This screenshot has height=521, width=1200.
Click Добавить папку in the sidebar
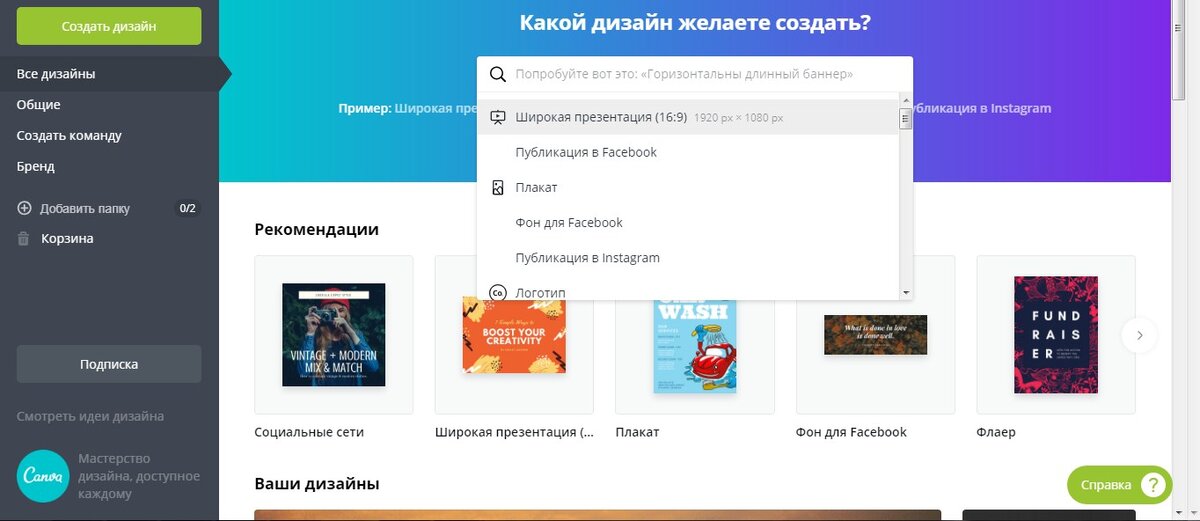(85, 209)
